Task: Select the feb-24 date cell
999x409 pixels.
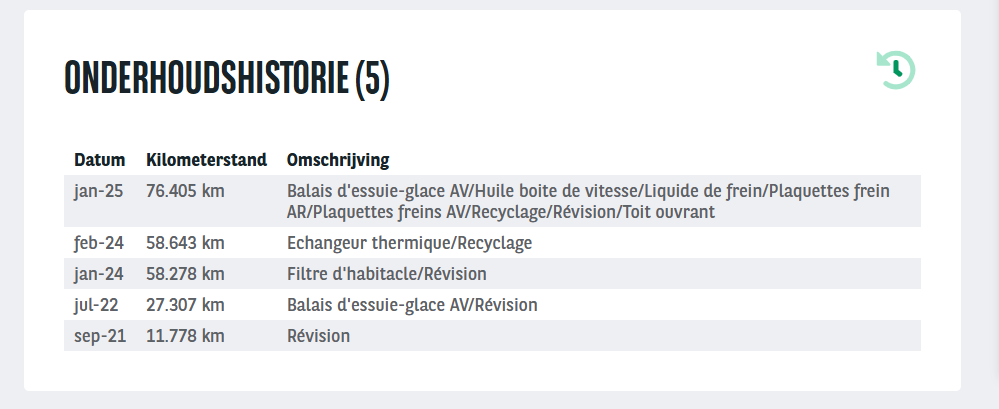Action: coord(100,243)
